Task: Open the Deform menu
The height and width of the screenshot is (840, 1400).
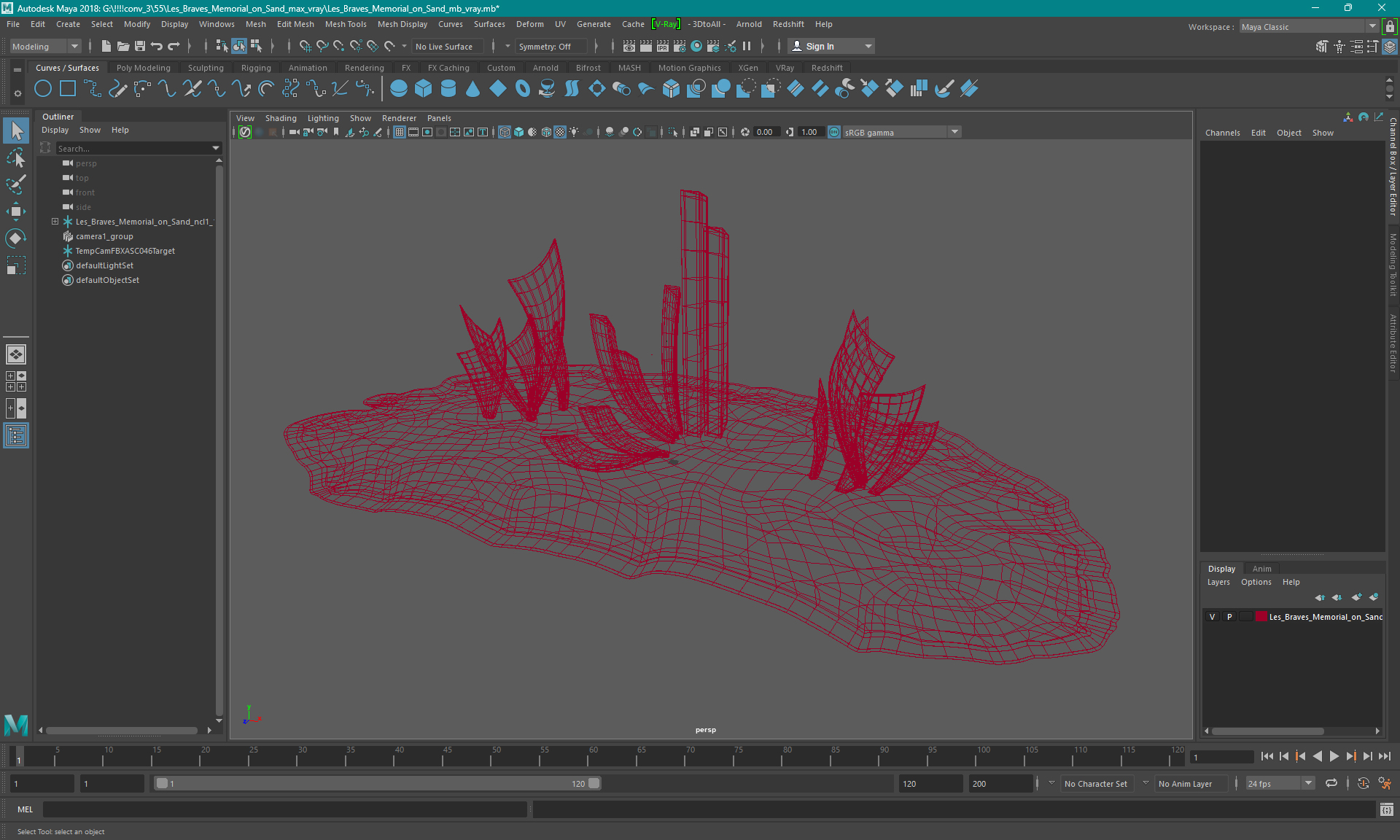Action: [529, 24]
